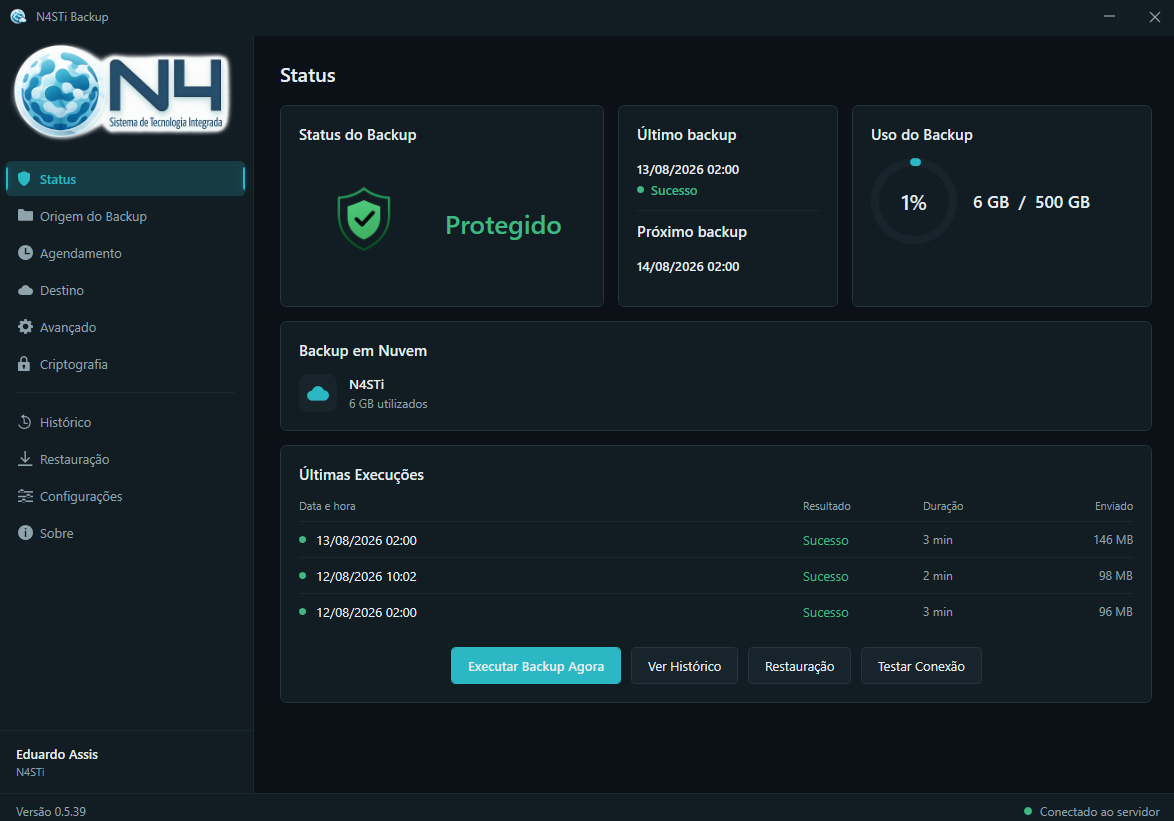Click the 13/08/2026 02:00 last backup date
The height and width of the screenshot is (821, 1174).
click(x=688, y=169)
